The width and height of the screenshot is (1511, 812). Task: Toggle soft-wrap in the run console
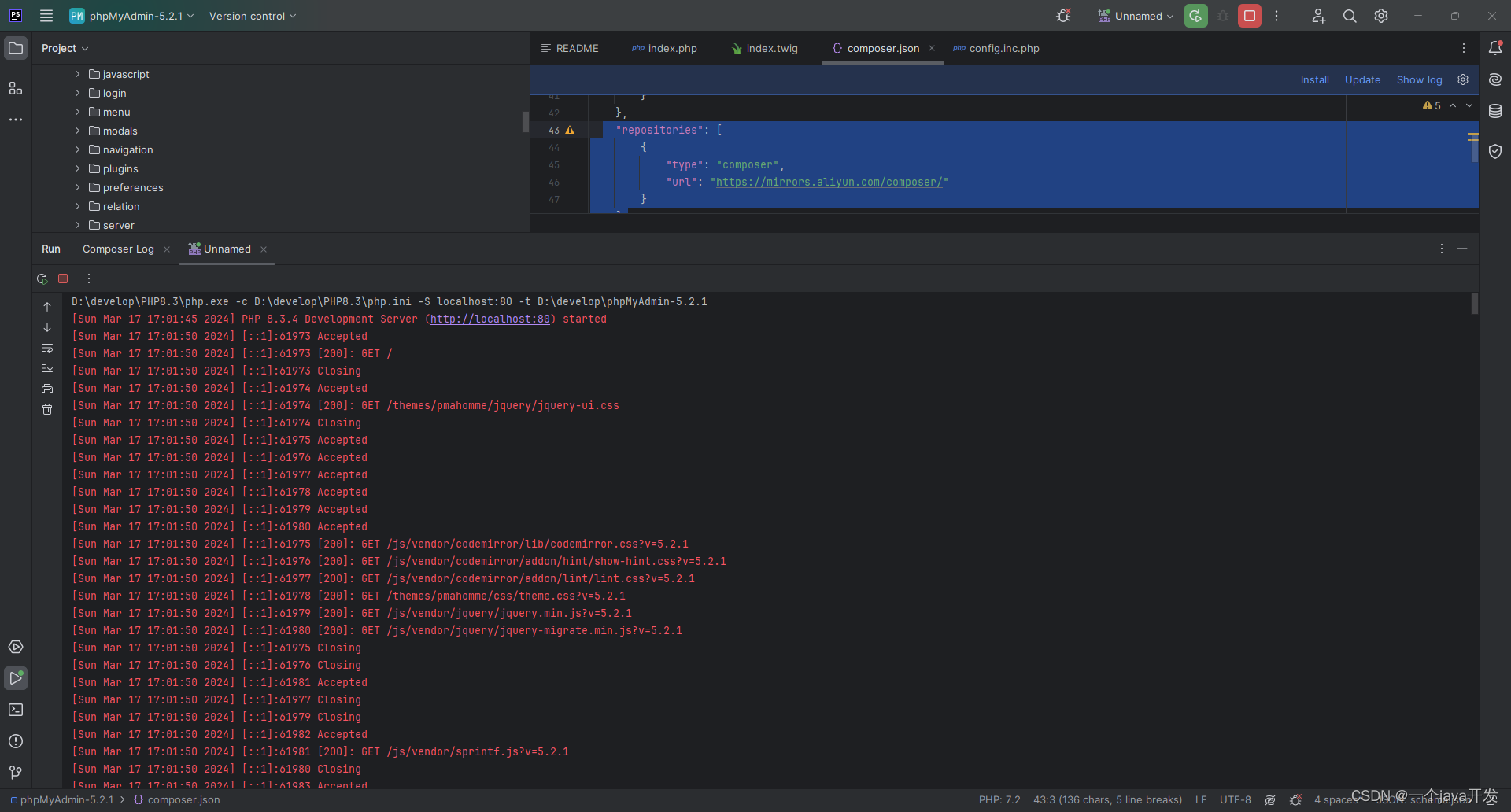click(47, 349)
